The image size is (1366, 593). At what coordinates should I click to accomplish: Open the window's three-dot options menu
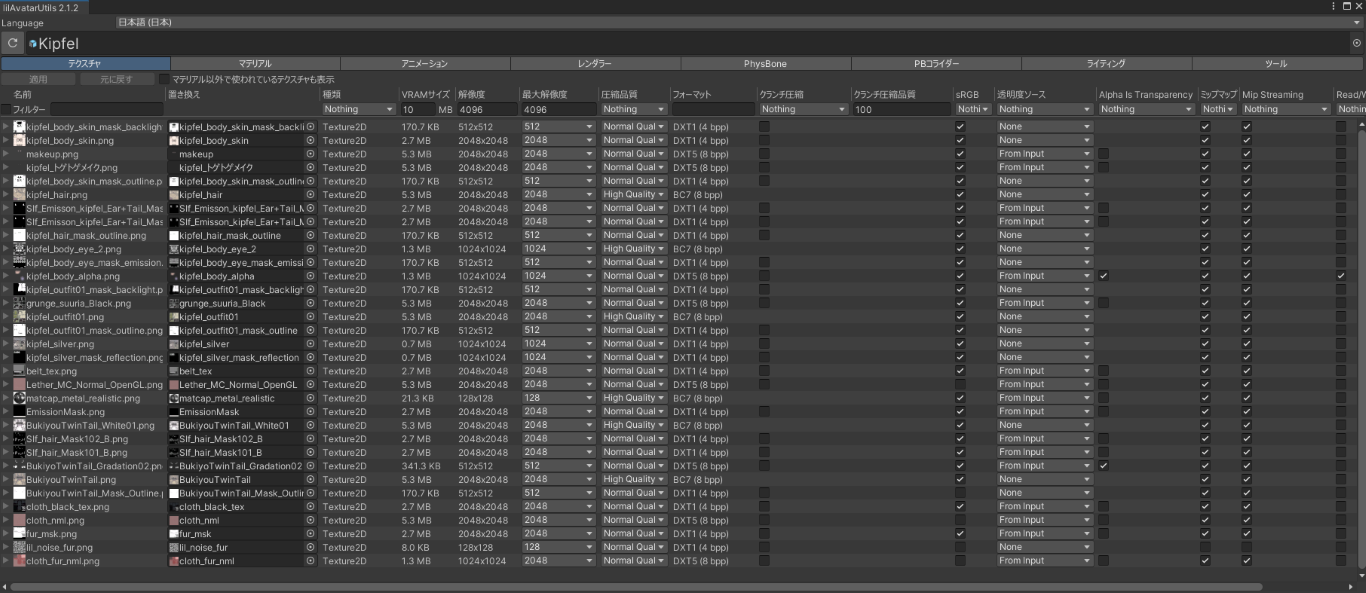[1334, 6]
